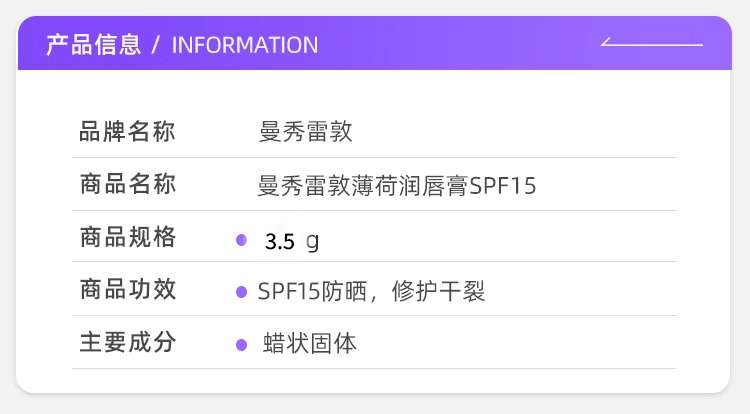The height and width of the screenshot is (414, 750).
Task: Open product name 曼秀雷敦薄荷润唇膏SPF15
Action: pyautogui.click(x=397, y=186)
